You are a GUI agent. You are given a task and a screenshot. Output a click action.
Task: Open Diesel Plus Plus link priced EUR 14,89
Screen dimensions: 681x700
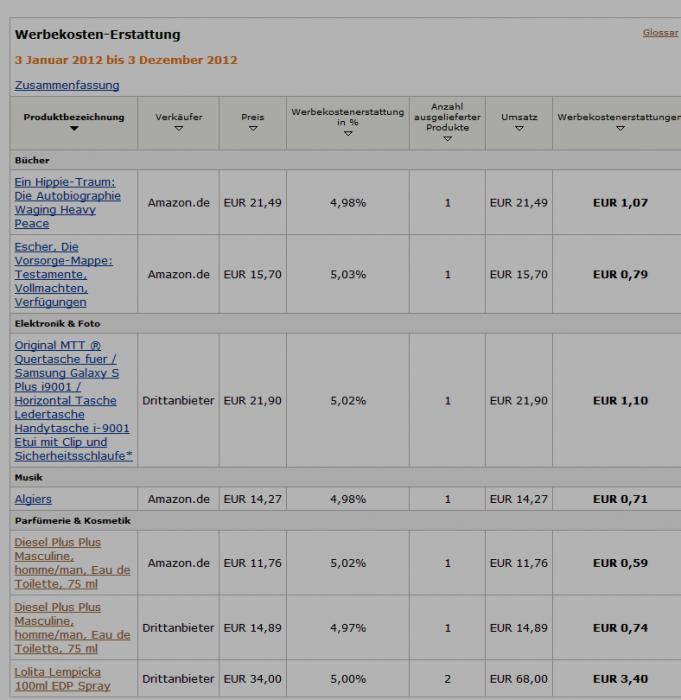pyautogui.click(x=72, y=628)
